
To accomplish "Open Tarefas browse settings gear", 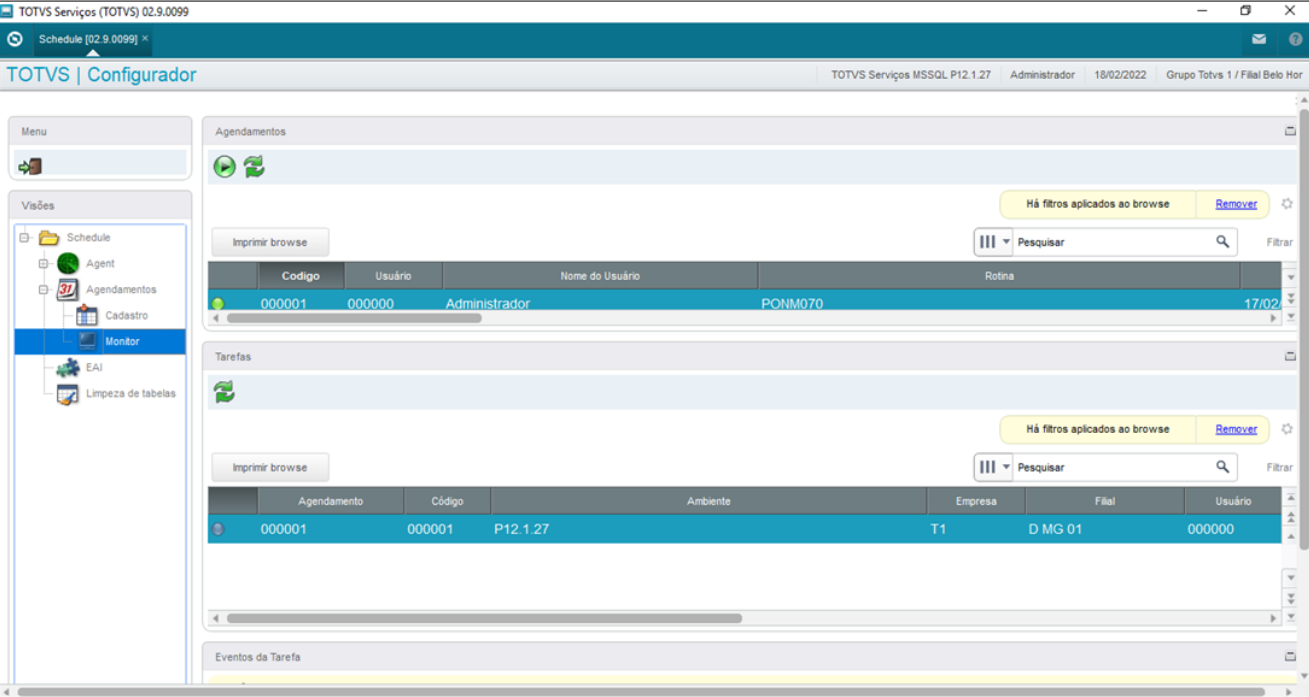I will pyautogui.click(x=1287, y=429).
